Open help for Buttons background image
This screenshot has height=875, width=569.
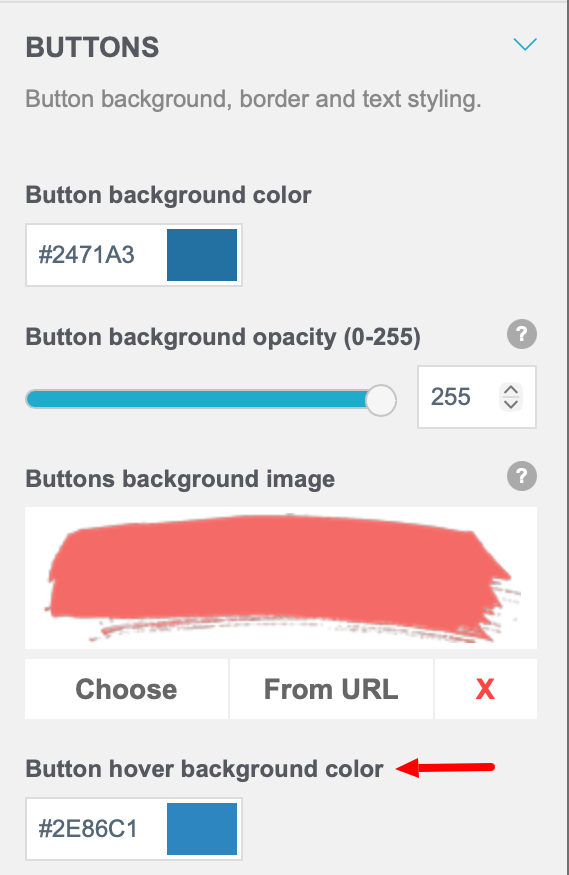(x=522, y=476)
